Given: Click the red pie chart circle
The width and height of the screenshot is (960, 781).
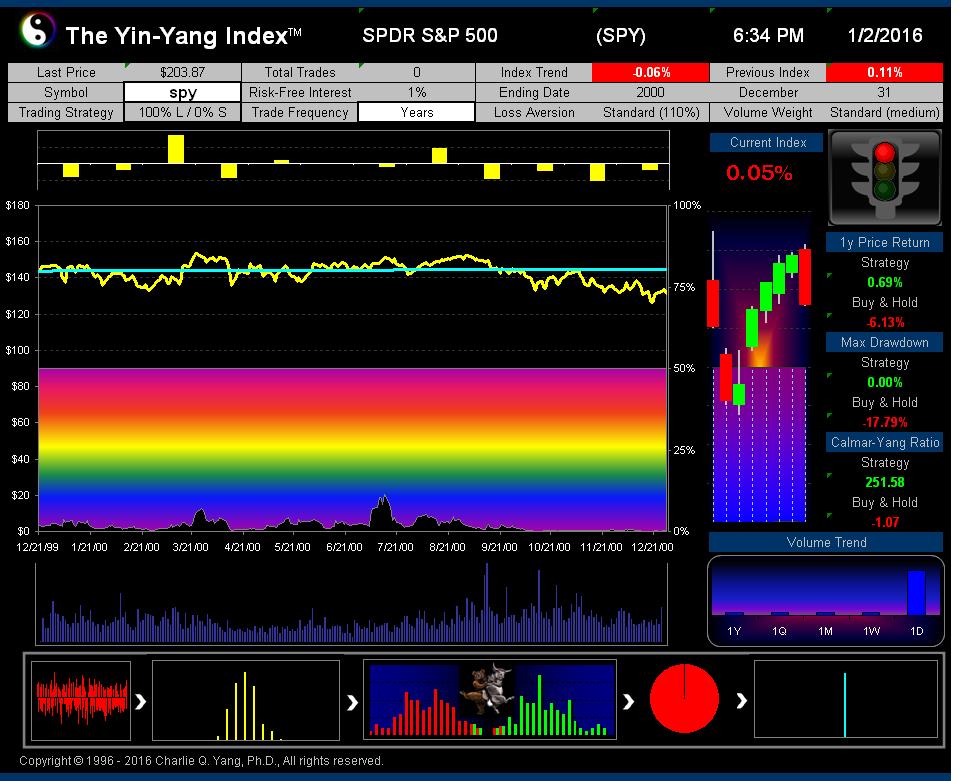Looking at the screenshot, I should [684, 698].
